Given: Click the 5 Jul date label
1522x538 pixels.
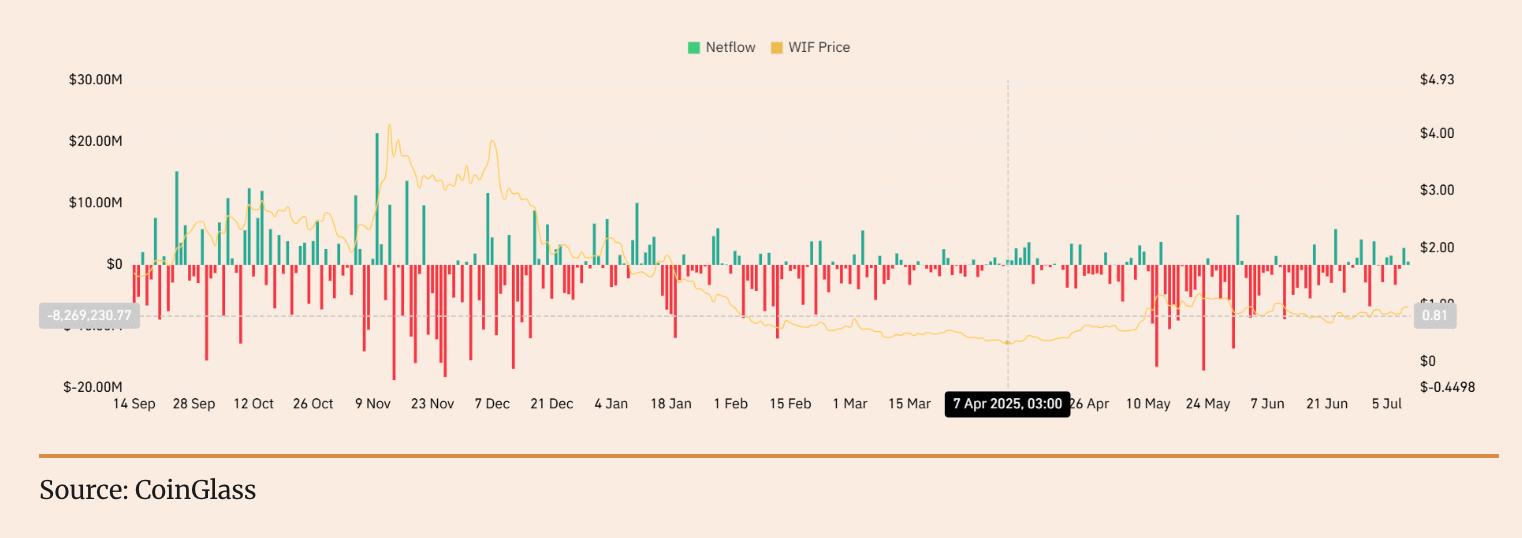Looking at the screenshot, I should pos(1386,404).
